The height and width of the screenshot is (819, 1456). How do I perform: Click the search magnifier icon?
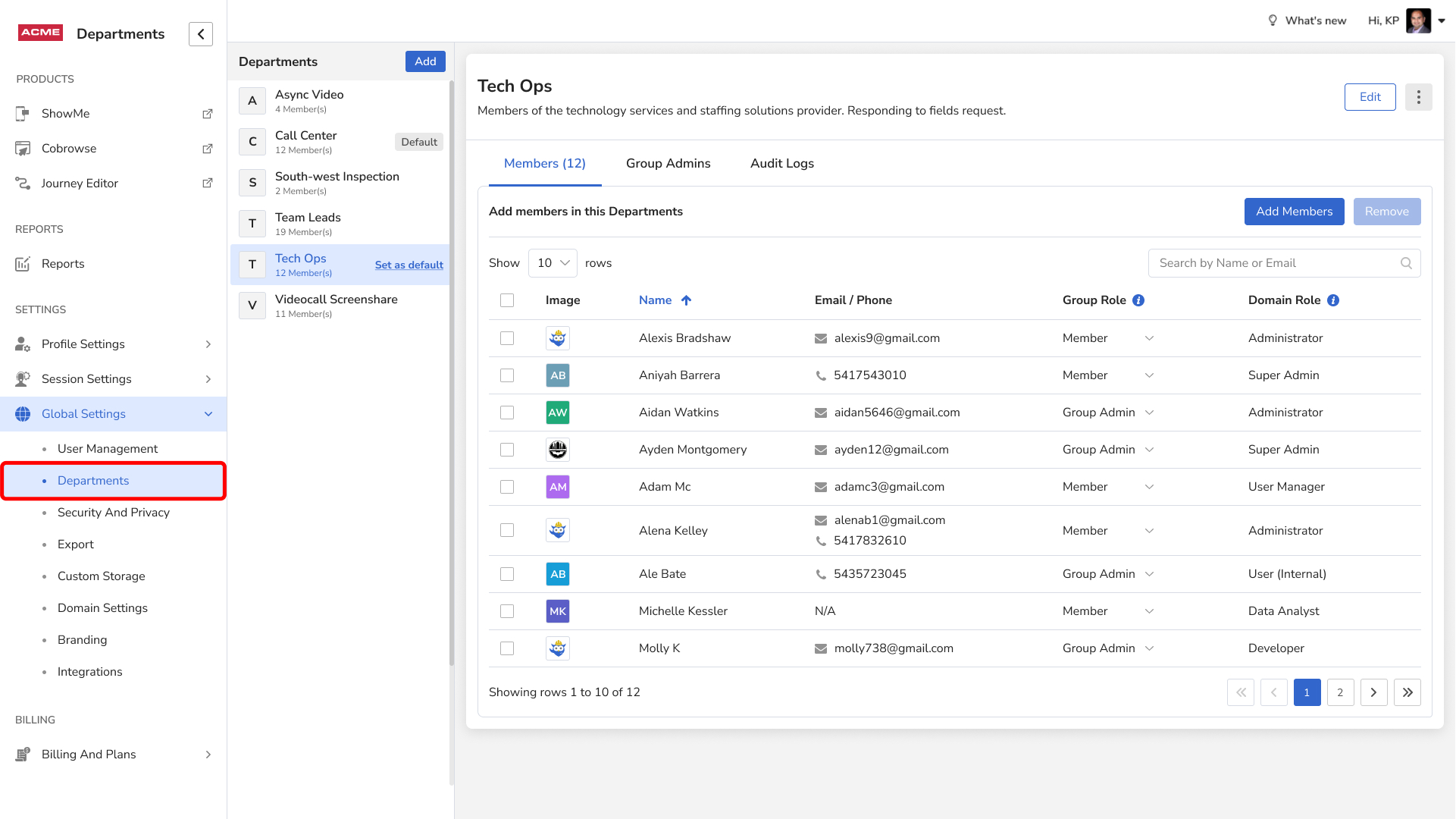tap(1406, 263)
